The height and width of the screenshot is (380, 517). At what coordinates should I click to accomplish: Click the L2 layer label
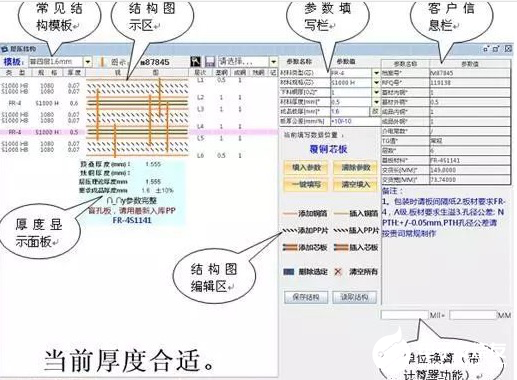(200, 98)
